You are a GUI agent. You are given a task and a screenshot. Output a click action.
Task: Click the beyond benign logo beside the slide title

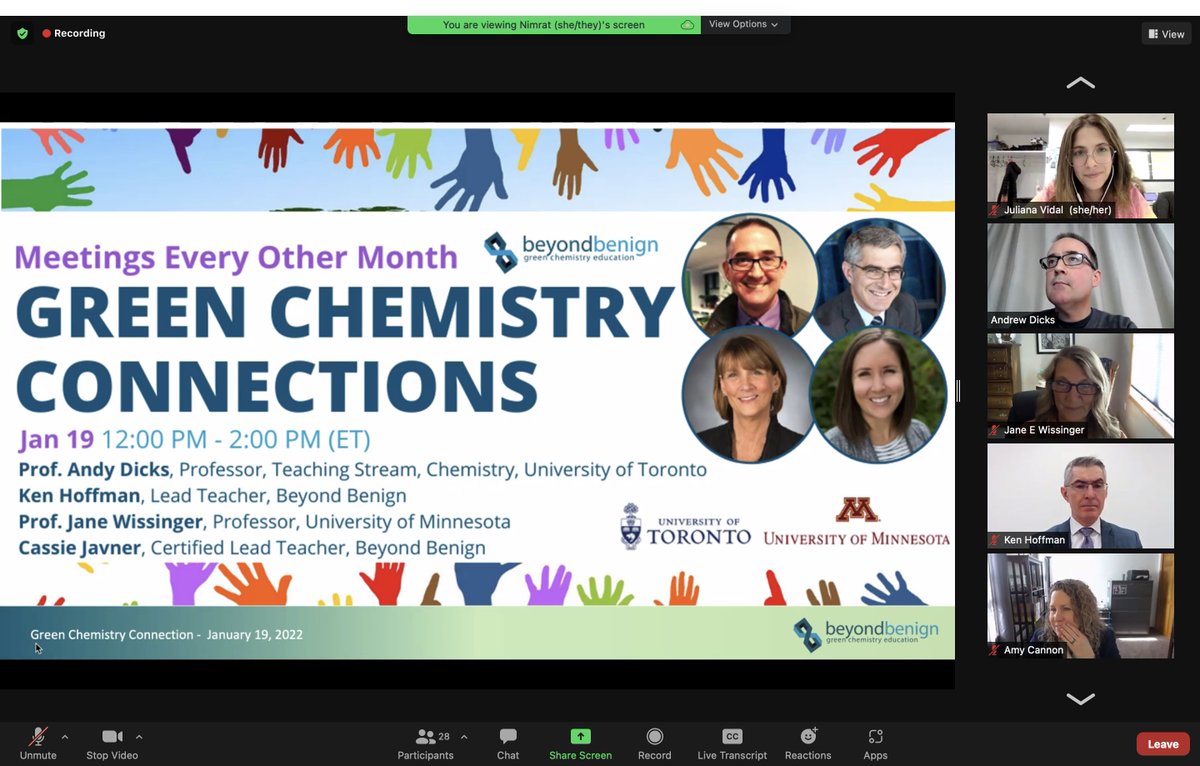coord(573,252)
